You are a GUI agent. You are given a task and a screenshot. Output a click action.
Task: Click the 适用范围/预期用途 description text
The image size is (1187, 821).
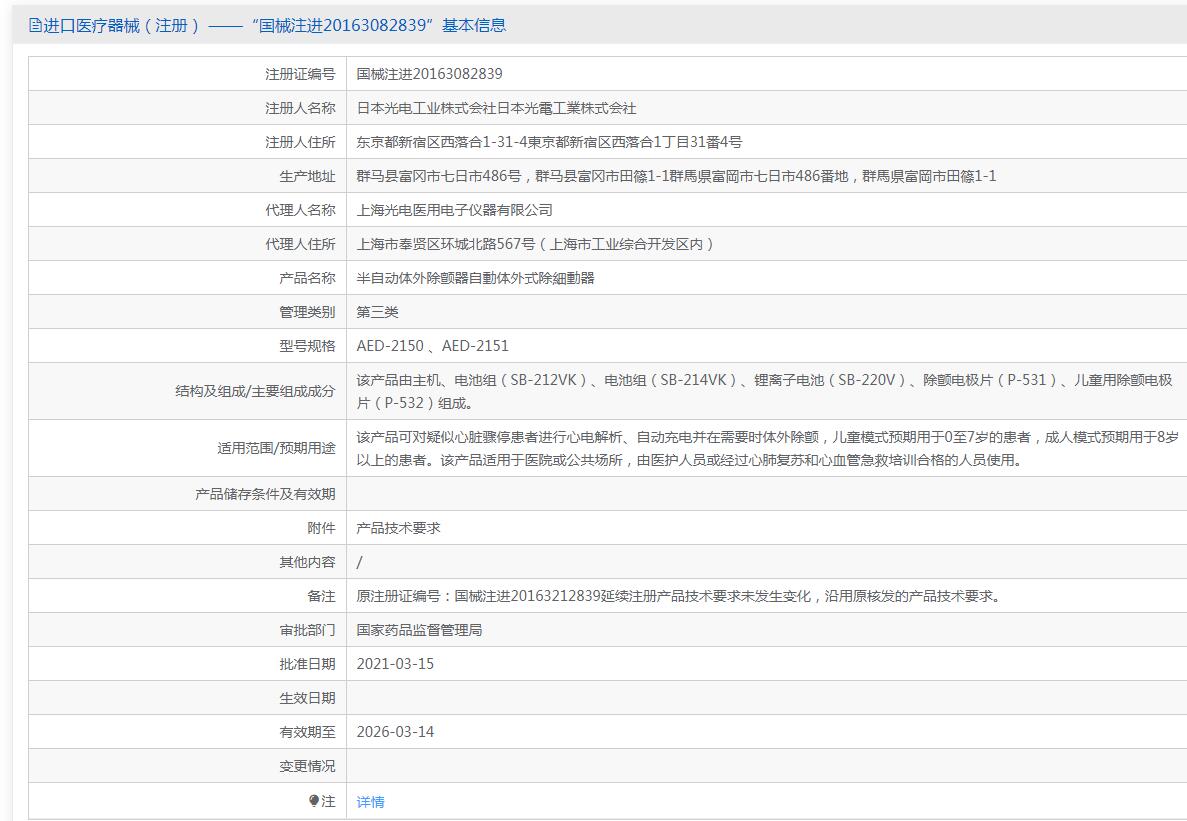[767, 449]
